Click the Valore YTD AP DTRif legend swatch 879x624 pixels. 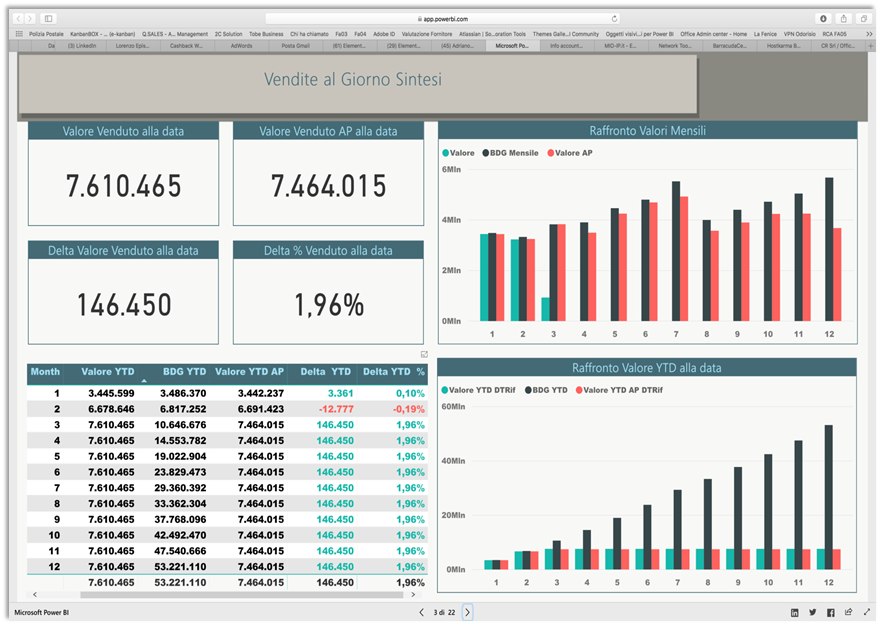[579, 390]
